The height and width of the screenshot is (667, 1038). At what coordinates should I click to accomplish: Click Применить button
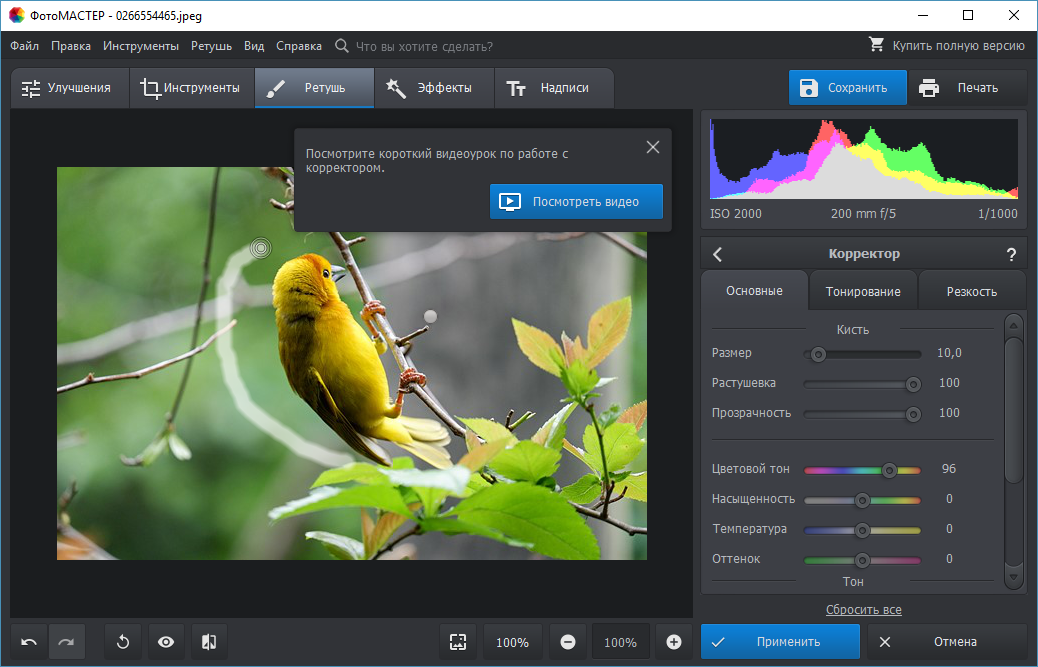click(x=780, y=642)
